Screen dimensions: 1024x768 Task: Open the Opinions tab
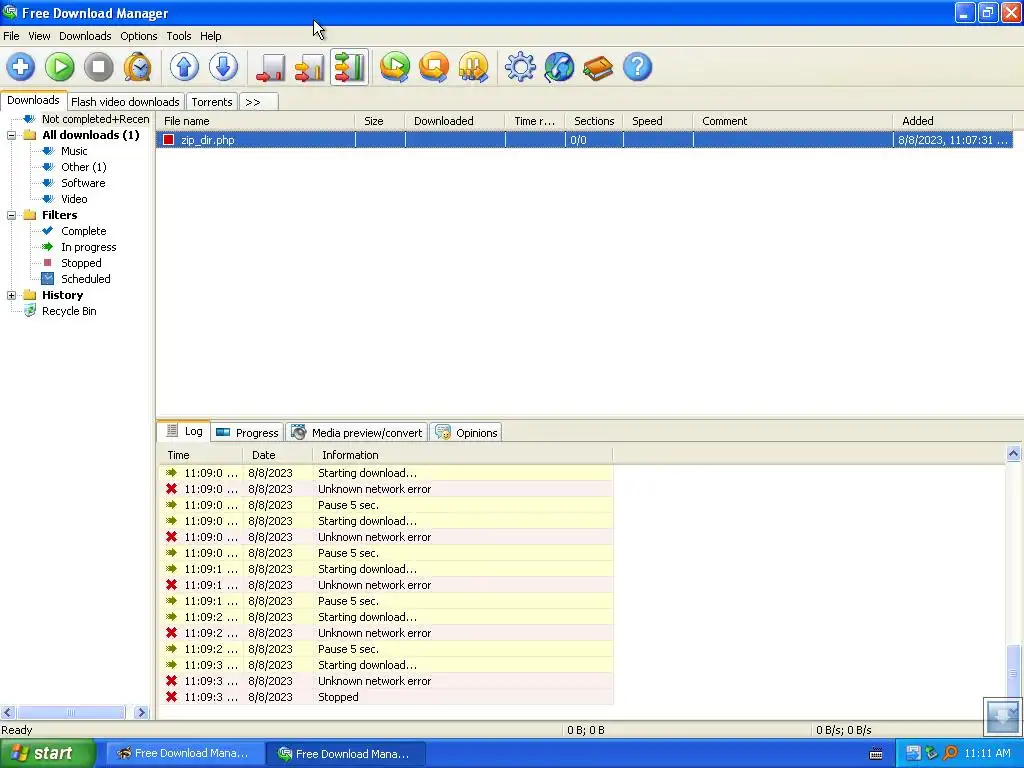coord(466,432)
